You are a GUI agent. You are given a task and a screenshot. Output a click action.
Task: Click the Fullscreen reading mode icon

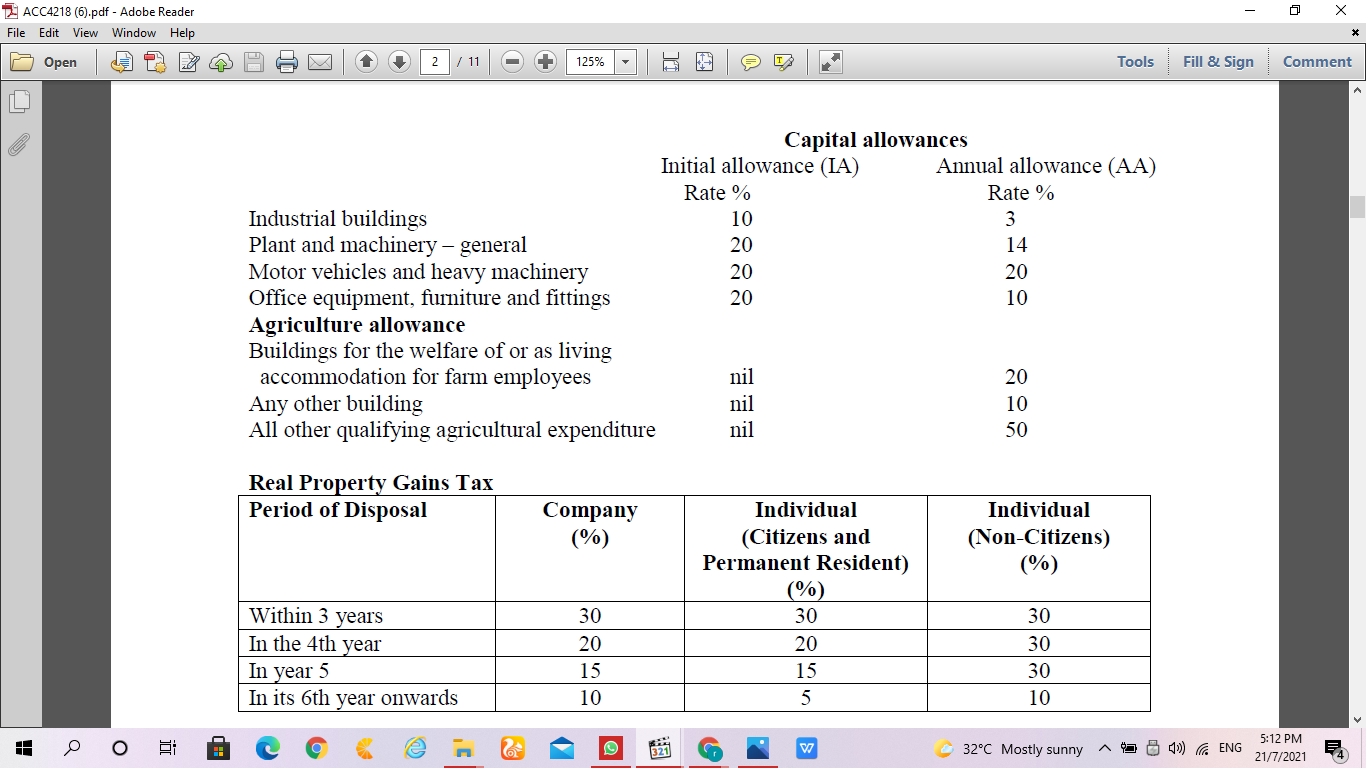829,62
